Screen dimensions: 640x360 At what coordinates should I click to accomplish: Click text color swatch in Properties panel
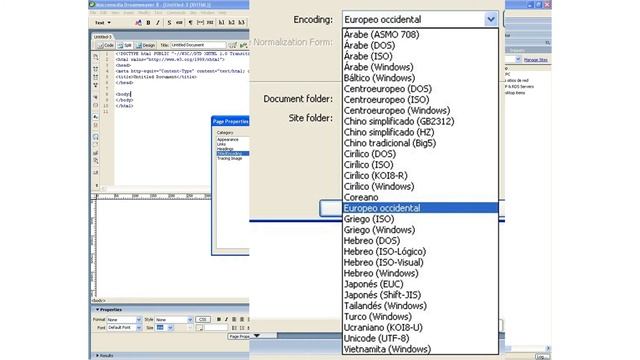[x=199, y=328]
